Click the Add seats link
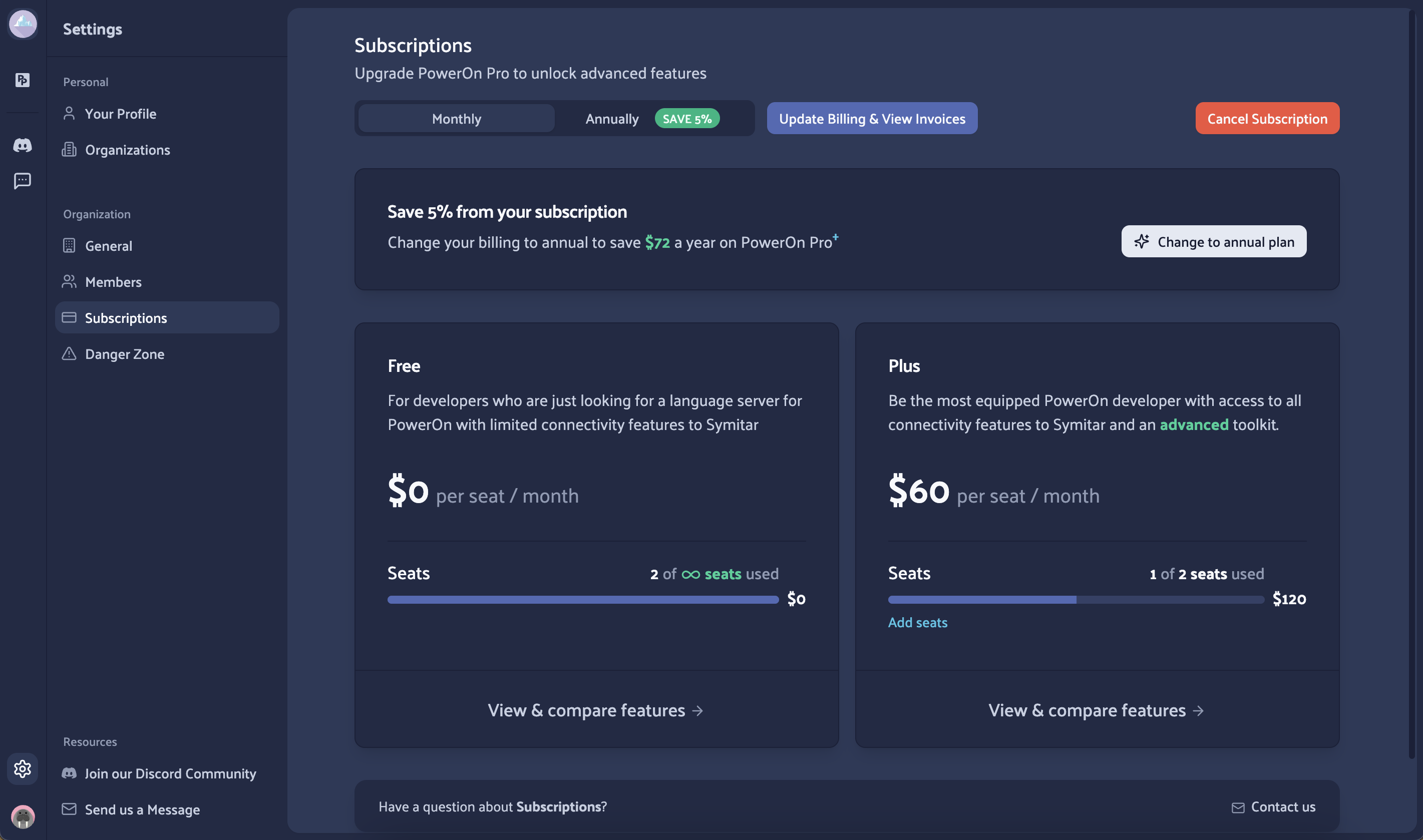1423x840 pixels. [917, 622]
